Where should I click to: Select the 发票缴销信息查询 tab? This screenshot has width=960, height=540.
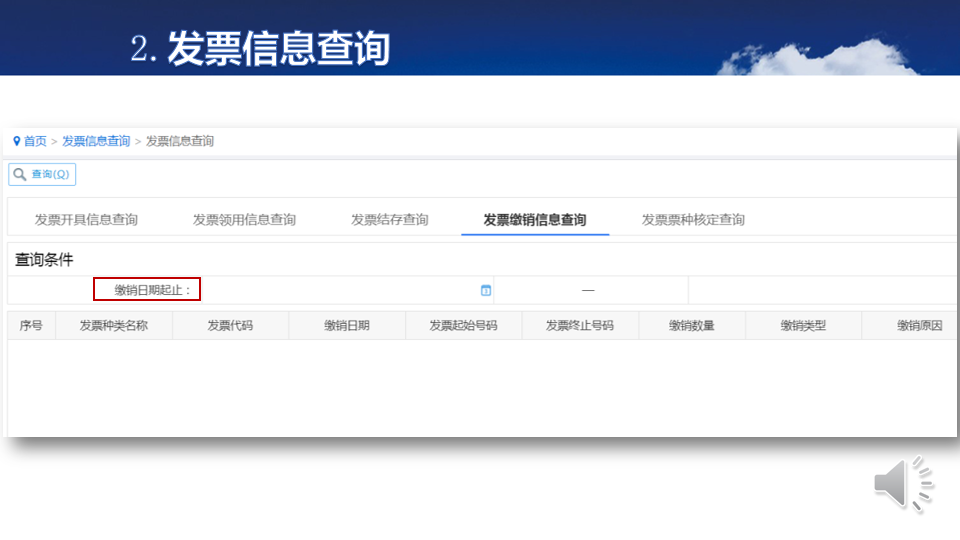click(535, 220)
